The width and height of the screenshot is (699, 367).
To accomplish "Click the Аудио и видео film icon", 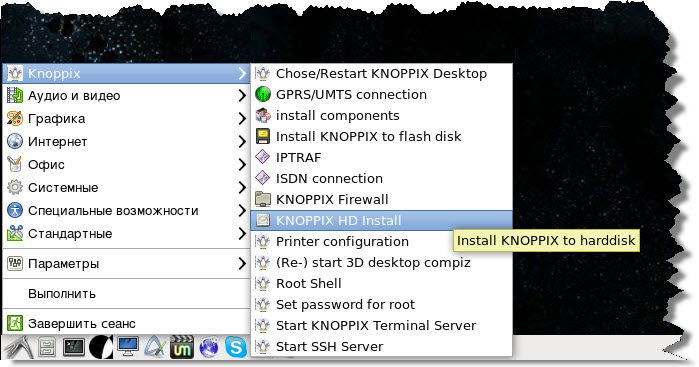I will (15, 95).
